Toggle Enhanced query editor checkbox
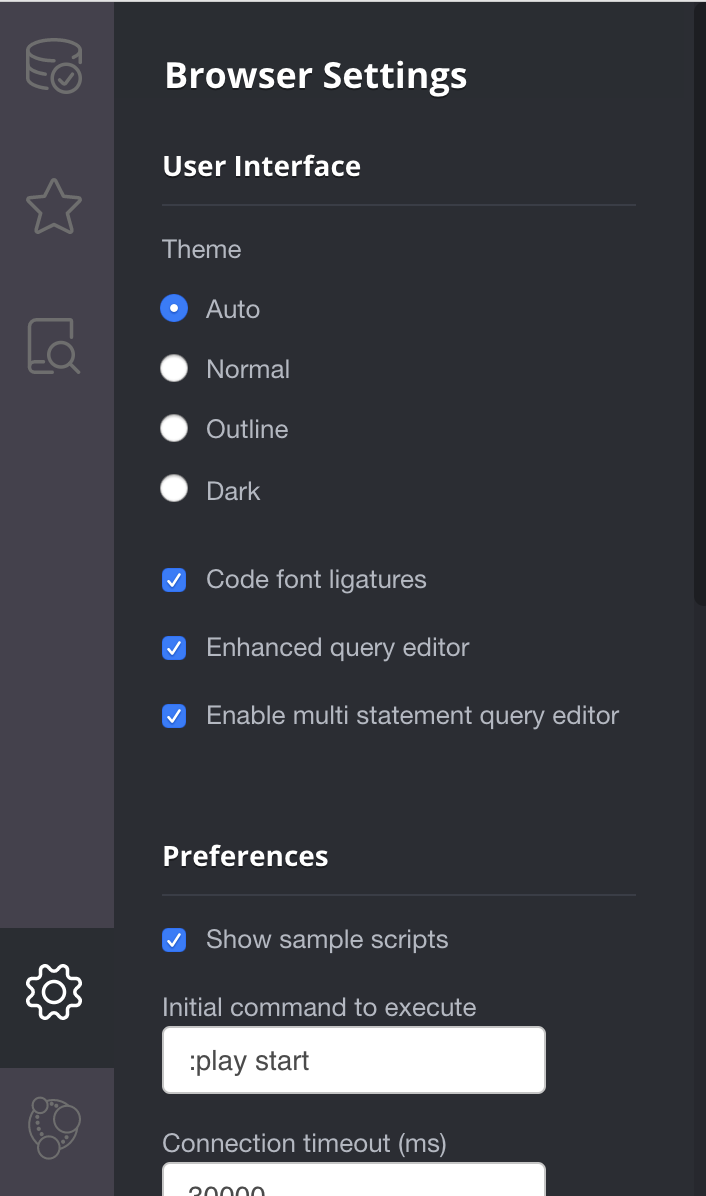The height and width of the screenshot is (1196, 706). [x=174, y=648]
